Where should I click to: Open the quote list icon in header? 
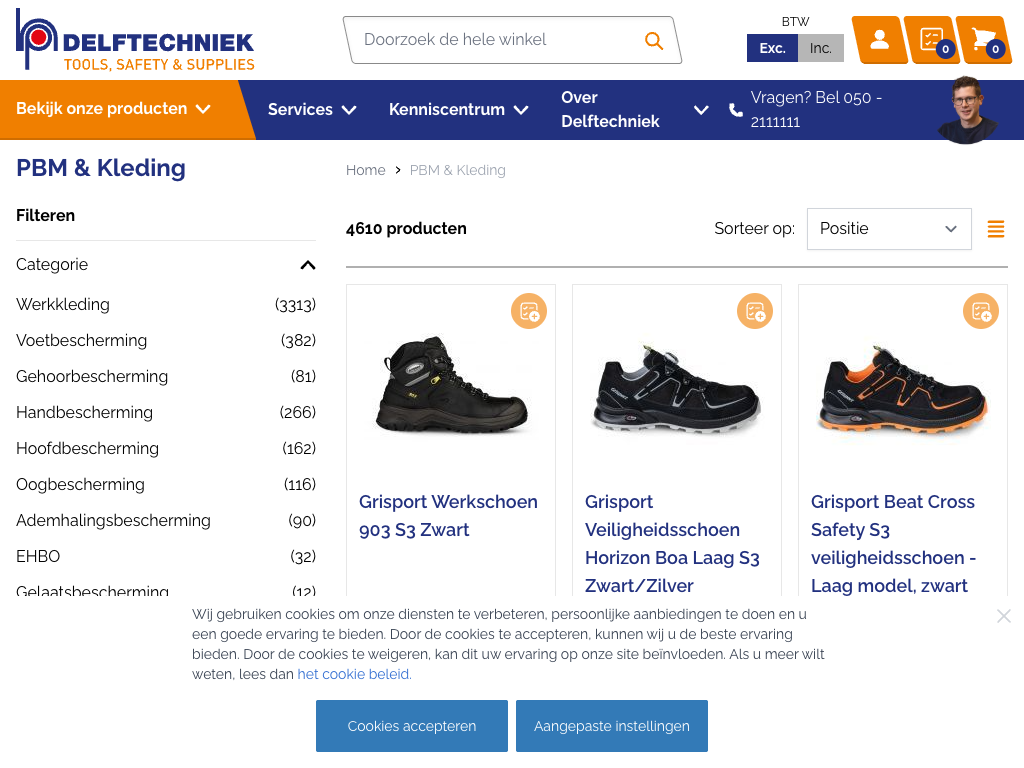pos(931,40)
